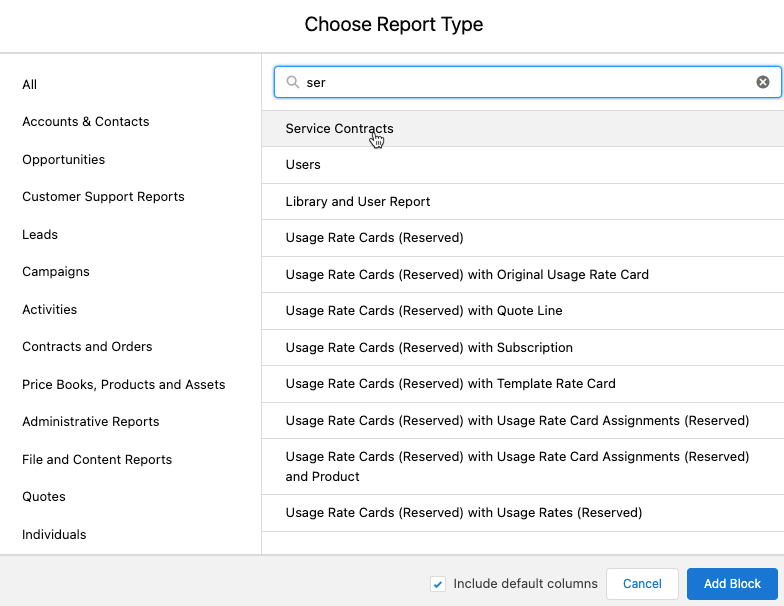Pick the Users report type

pos(303,165)
